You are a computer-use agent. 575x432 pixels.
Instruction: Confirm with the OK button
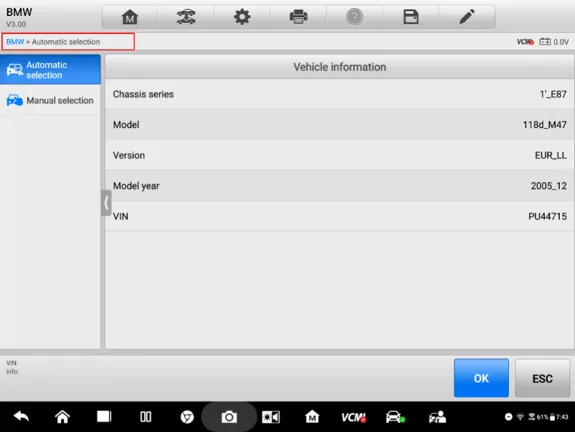tap(481, 378)
